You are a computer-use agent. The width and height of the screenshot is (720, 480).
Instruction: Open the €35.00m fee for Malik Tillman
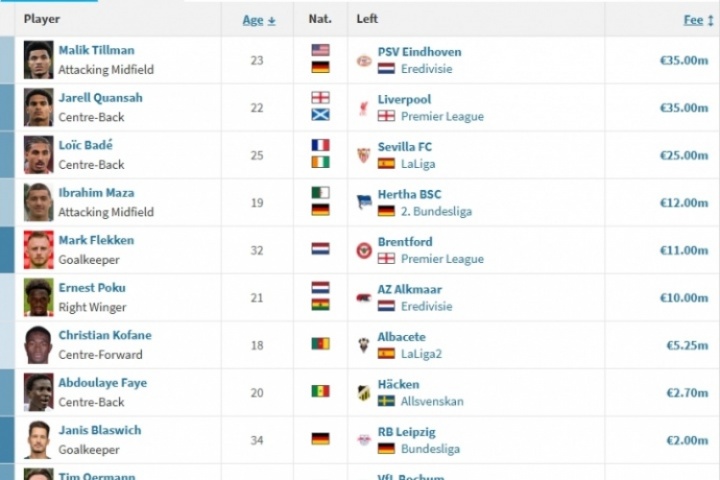point(684,60)
